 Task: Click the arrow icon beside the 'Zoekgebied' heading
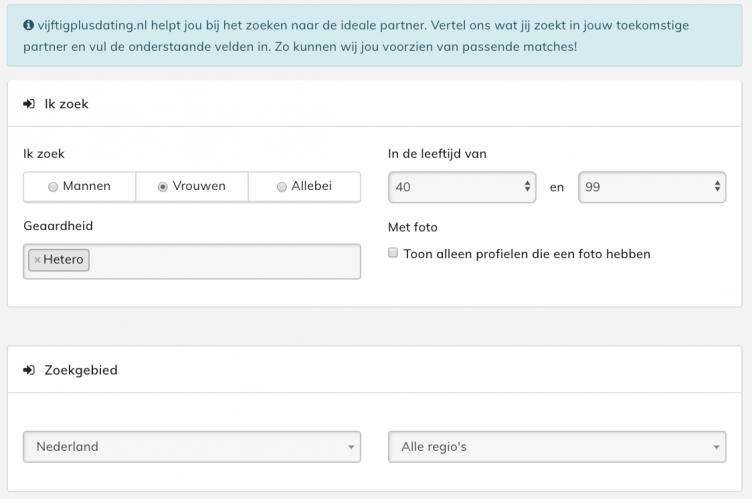click(29, 370)
